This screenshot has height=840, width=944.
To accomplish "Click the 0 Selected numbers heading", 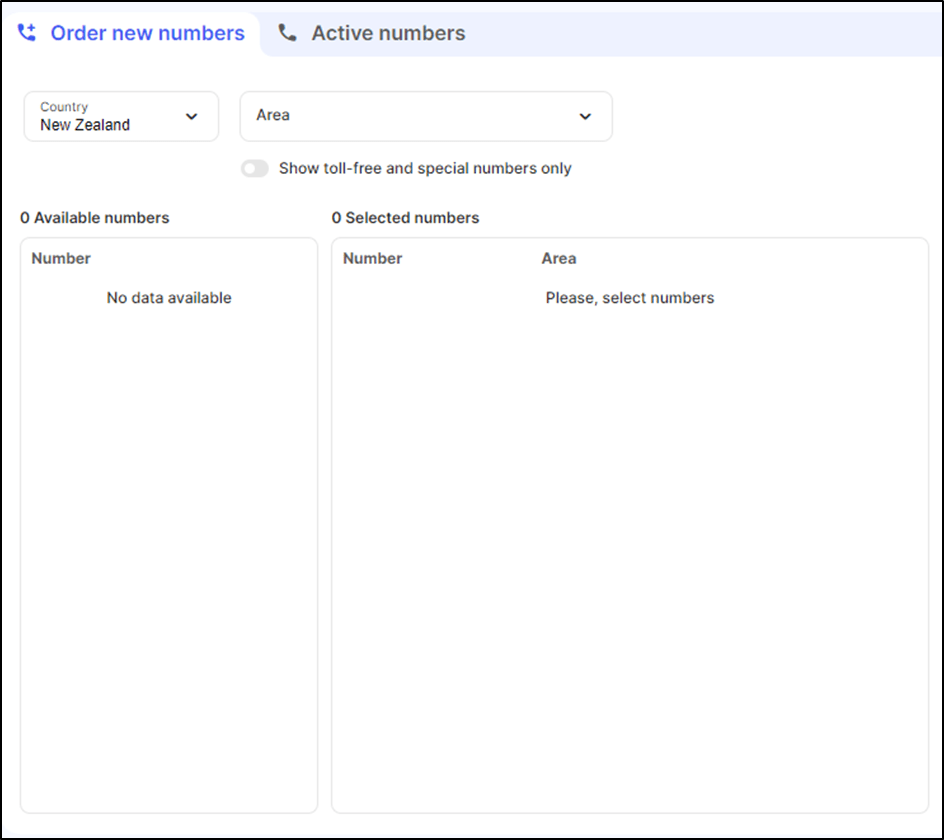I will (405, 217).
